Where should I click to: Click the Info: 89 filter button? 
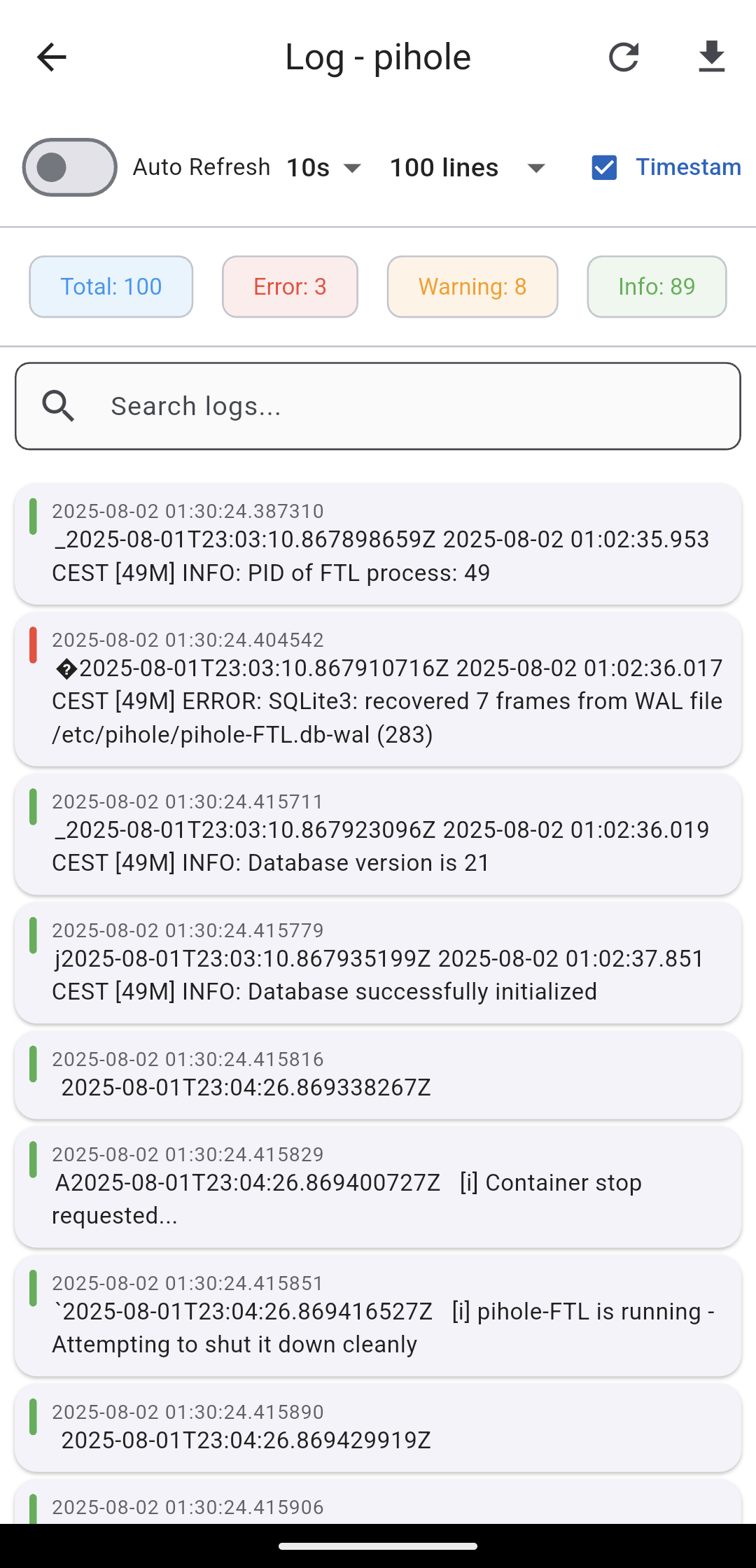tap(656, 286)
